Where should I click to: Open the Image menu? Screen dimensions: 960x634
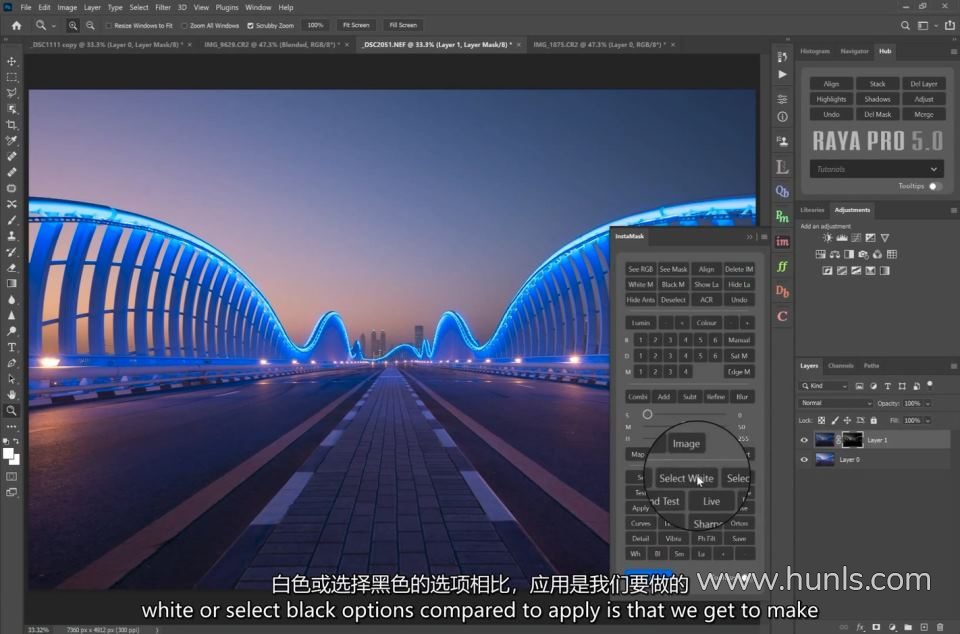point(67,7)
